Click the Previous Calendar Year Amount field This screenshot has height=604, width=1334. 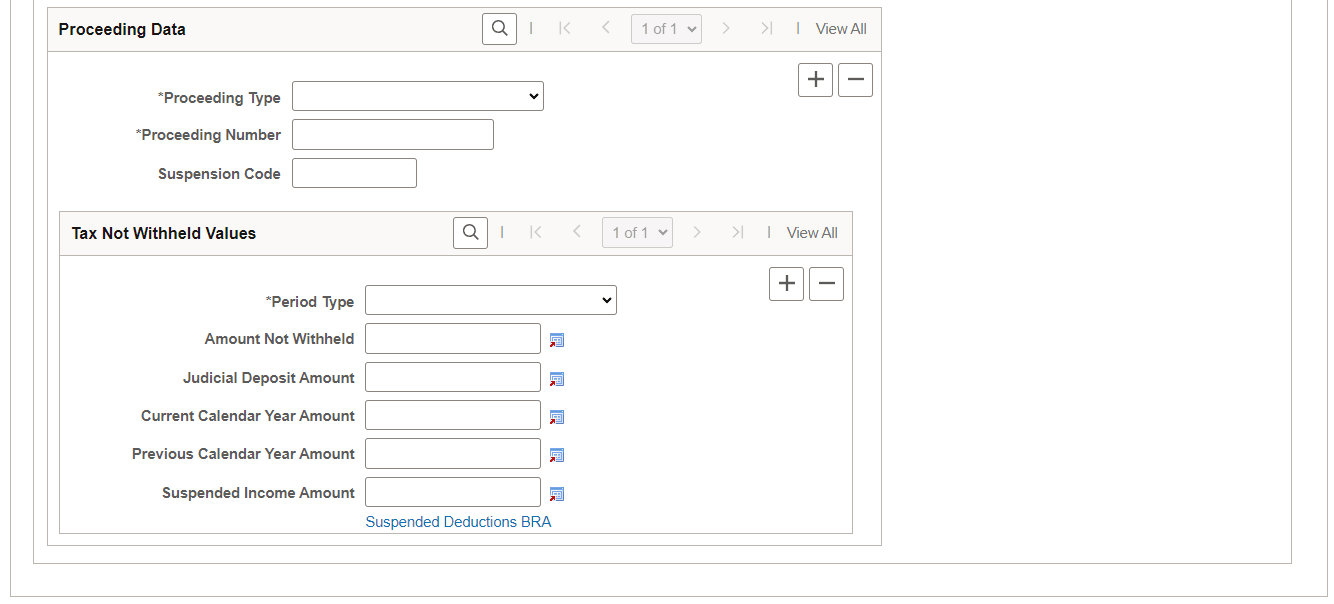[453, 454]
